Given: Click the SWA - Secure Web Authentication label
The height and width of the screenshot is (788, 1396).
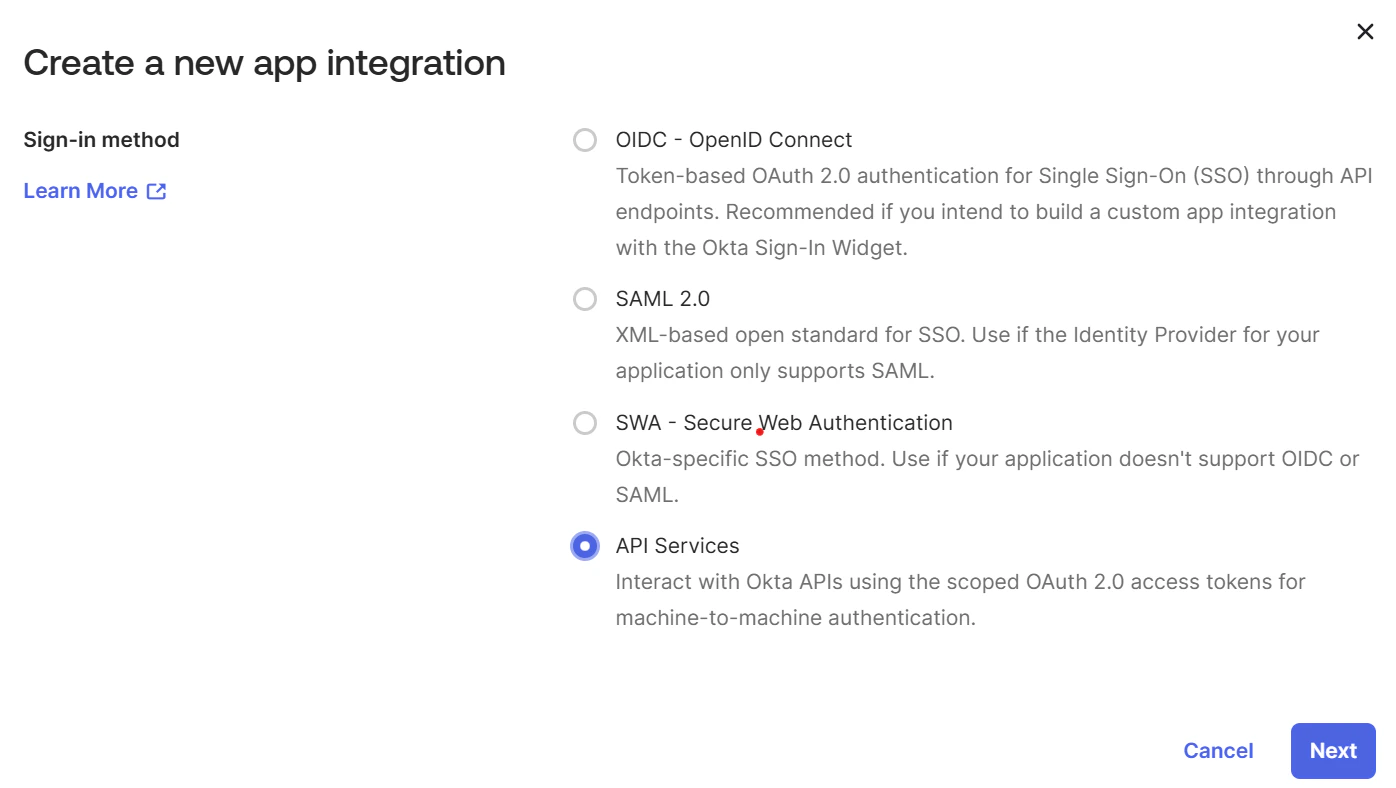Looking at the screenshot, I should coord(784,422).
